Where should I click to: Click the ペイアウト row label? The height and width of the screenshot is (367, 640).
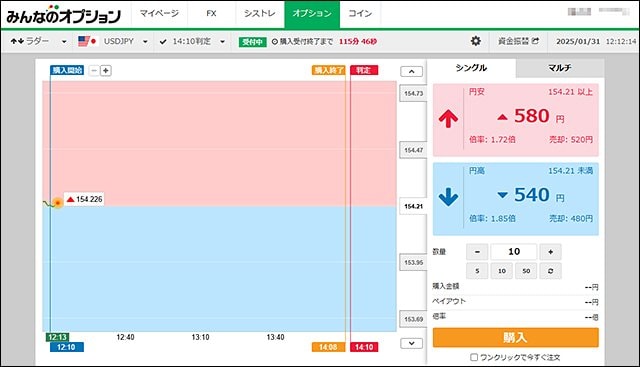pyautogui.click(x=449, y=301)
